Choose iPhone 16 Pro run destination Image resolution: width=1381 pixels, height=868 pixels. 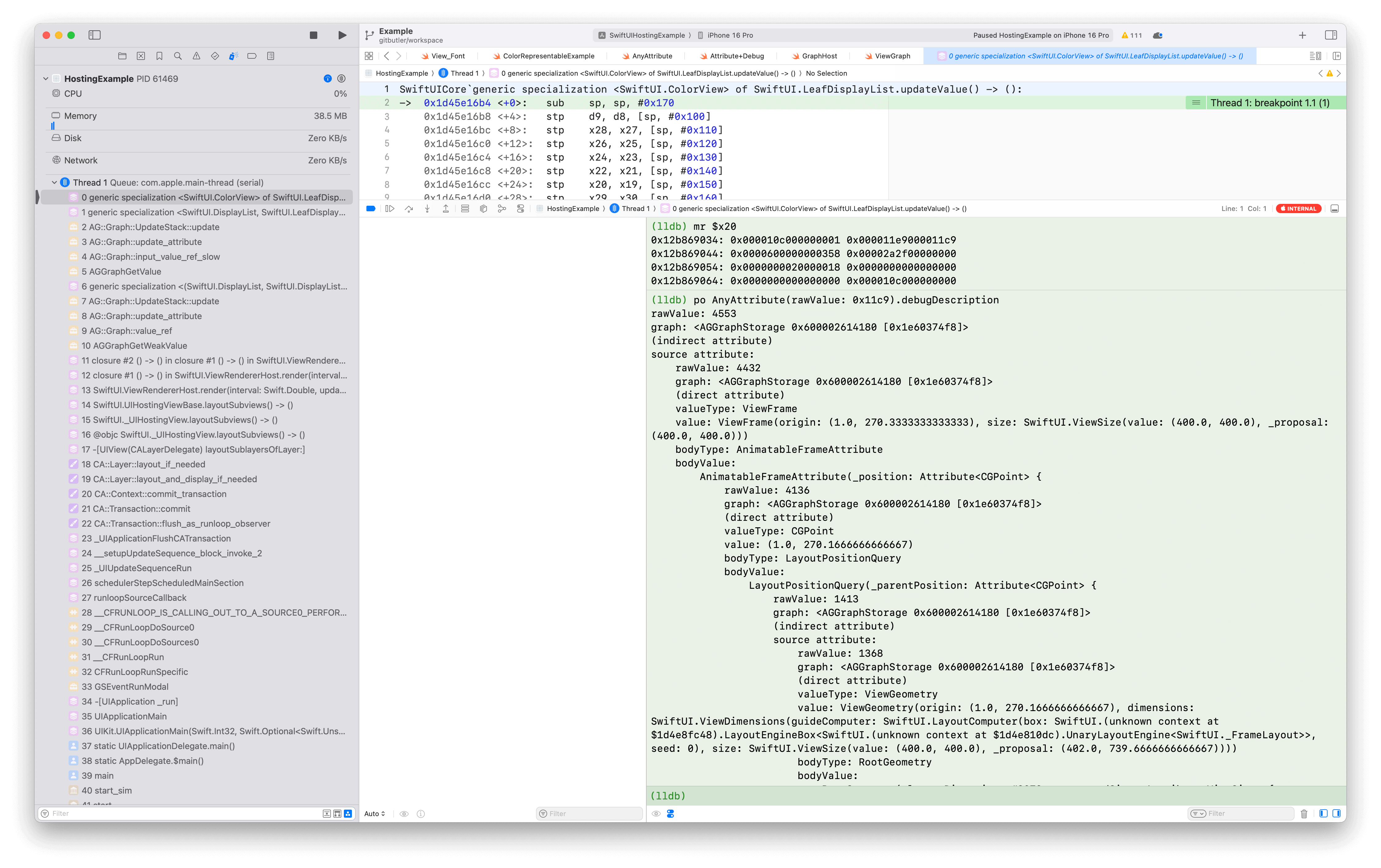(x=725, y=36)
